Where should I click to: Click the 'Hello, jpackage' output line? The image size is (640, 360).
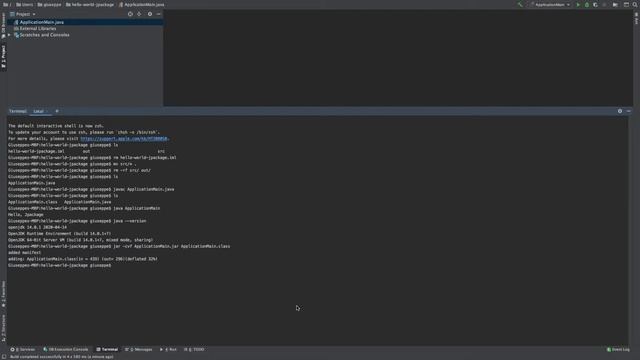pyautogui.click(x=26, y=215)
